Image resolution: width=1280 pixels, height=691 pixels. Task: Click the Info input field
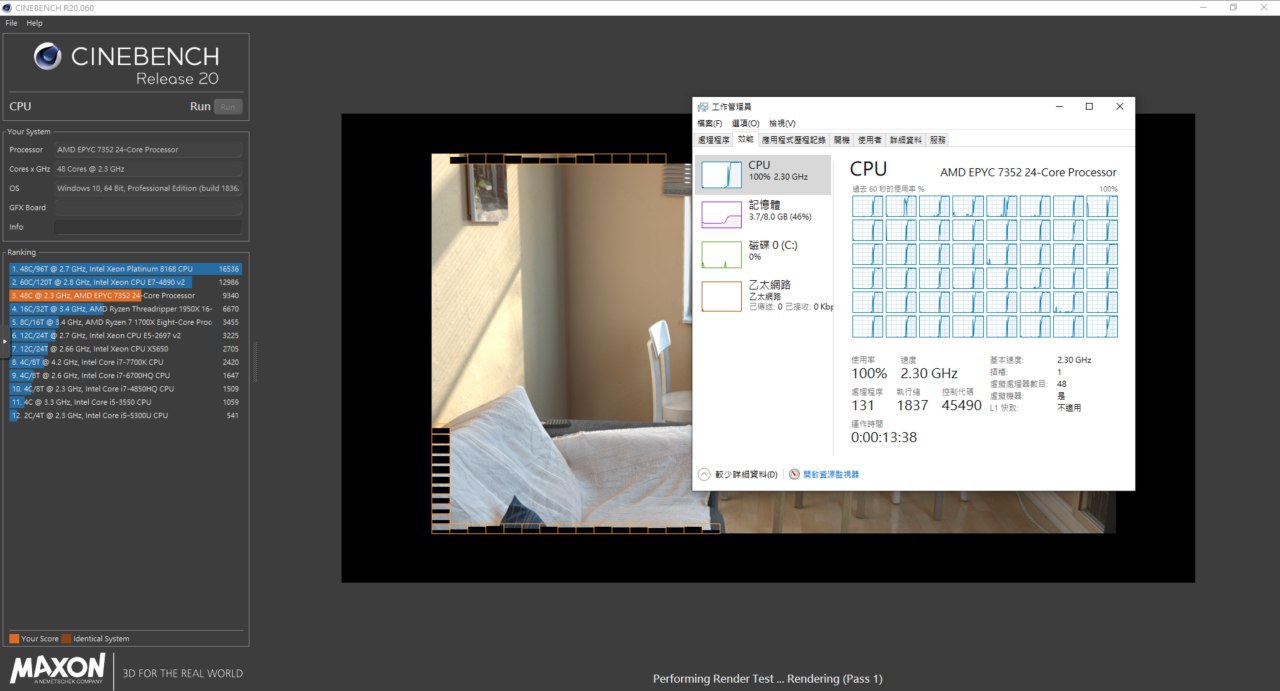click(148, 227)
